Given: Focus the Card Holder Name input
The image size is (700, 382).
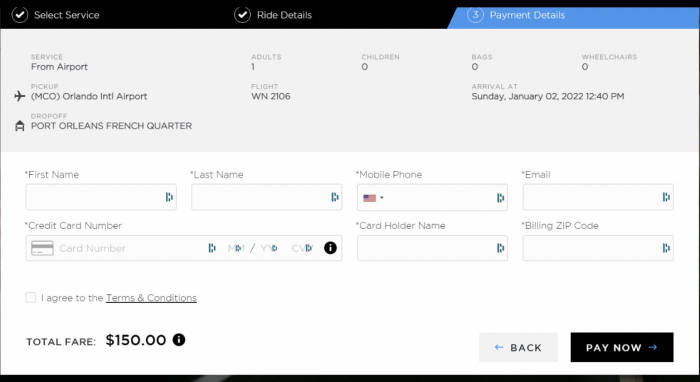Looking at the screenshot, I should click(432, 248).
